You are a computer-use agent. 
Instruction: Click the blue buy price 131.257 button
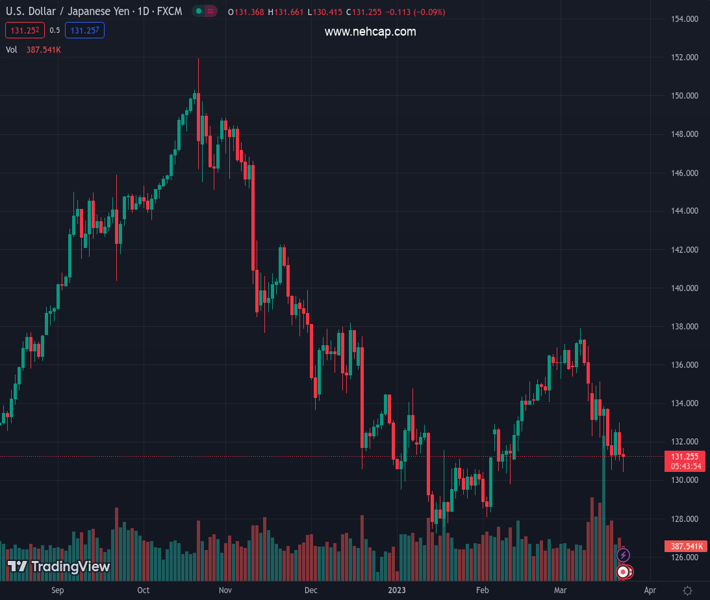(x=87, y=30)
